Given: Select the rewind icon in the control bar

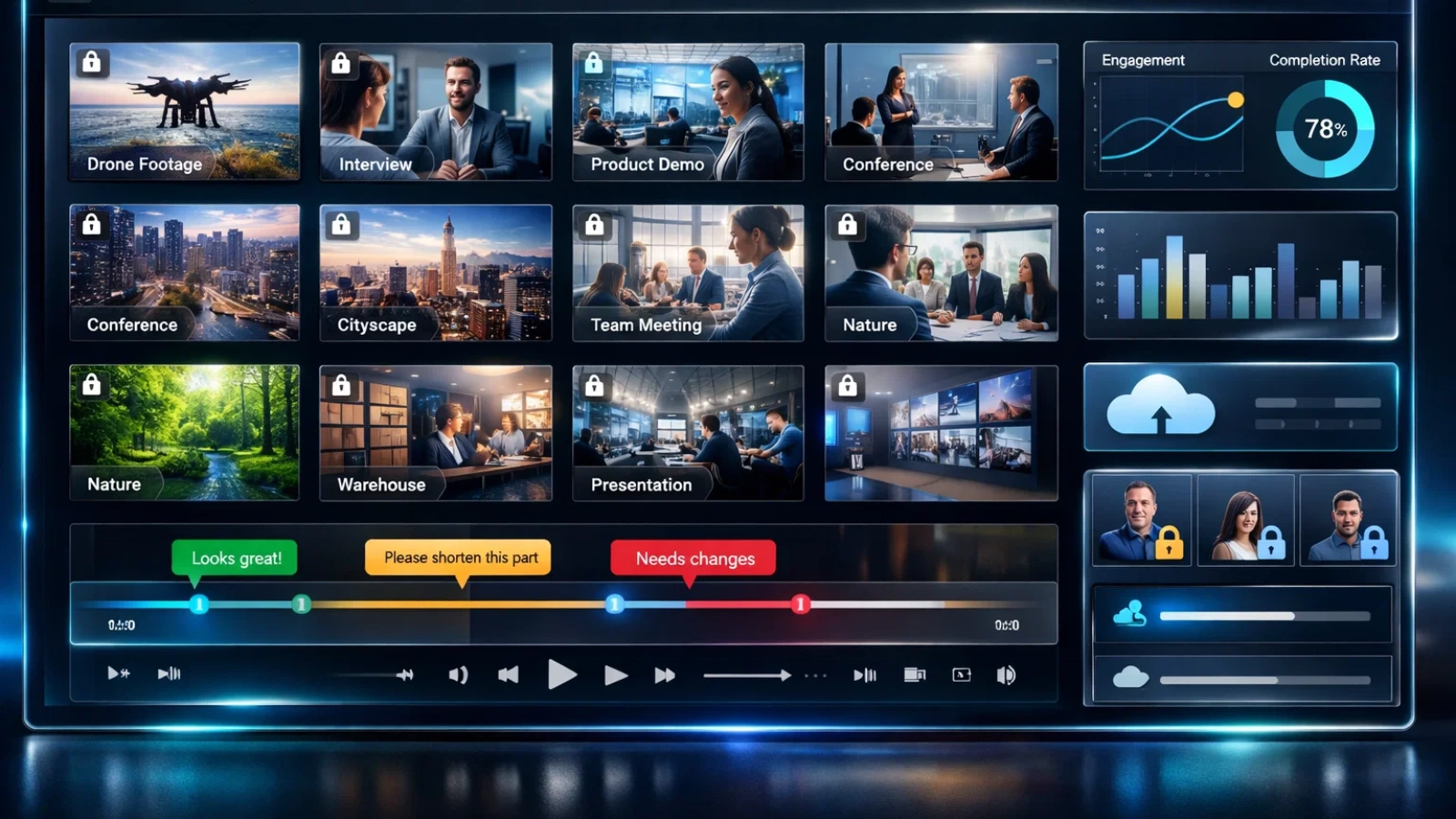Looking at the screenshot, I should tap(507, 674).
